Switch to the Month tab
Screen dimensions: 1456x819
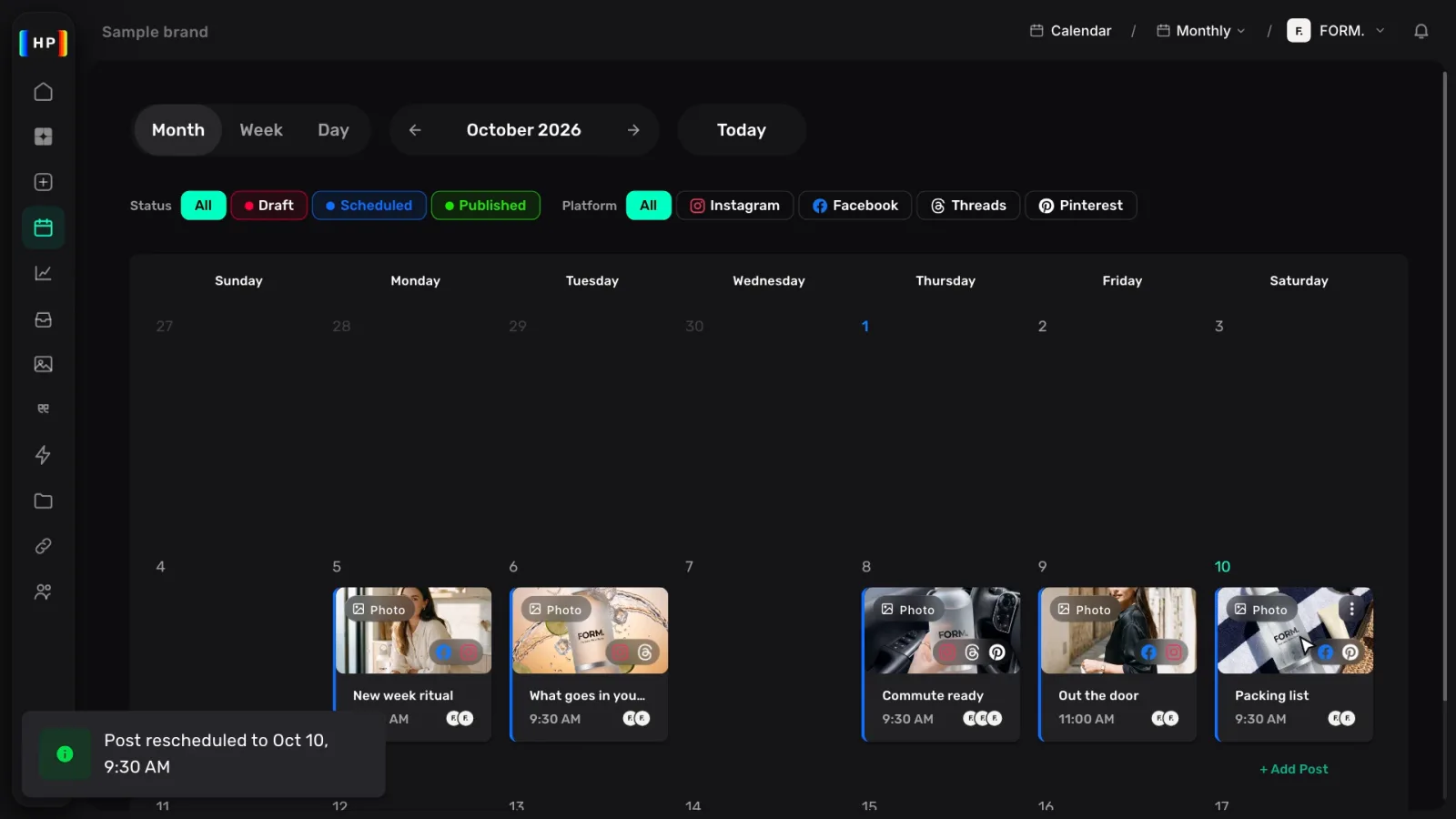pyautogui.click(x=178, y=130)
